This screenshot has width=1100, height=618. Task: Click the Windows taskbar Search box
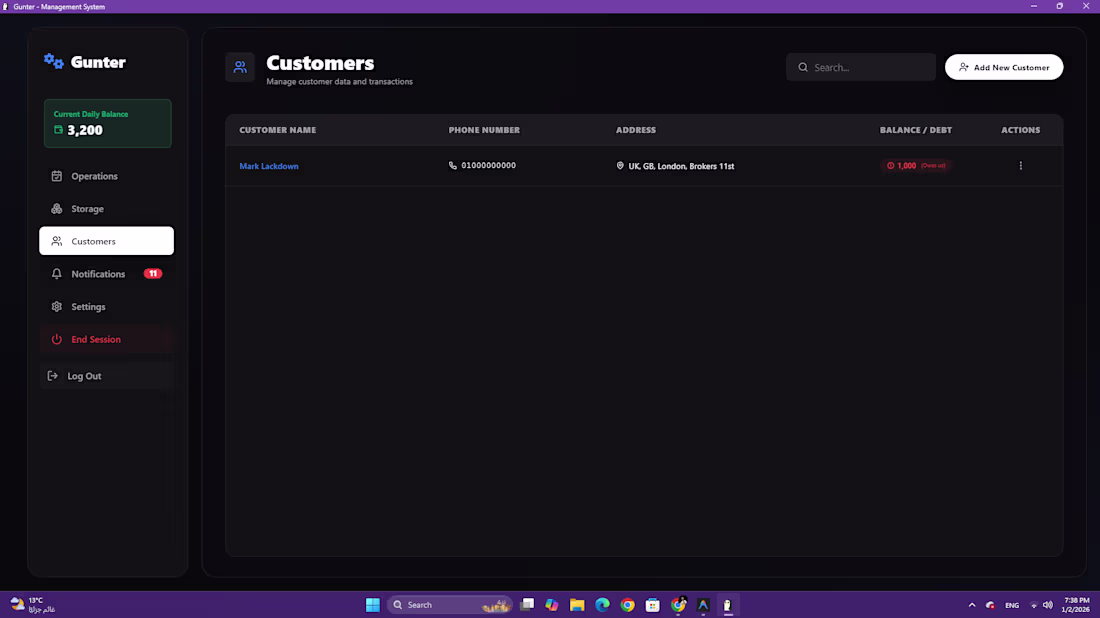(x=450, y=605)
